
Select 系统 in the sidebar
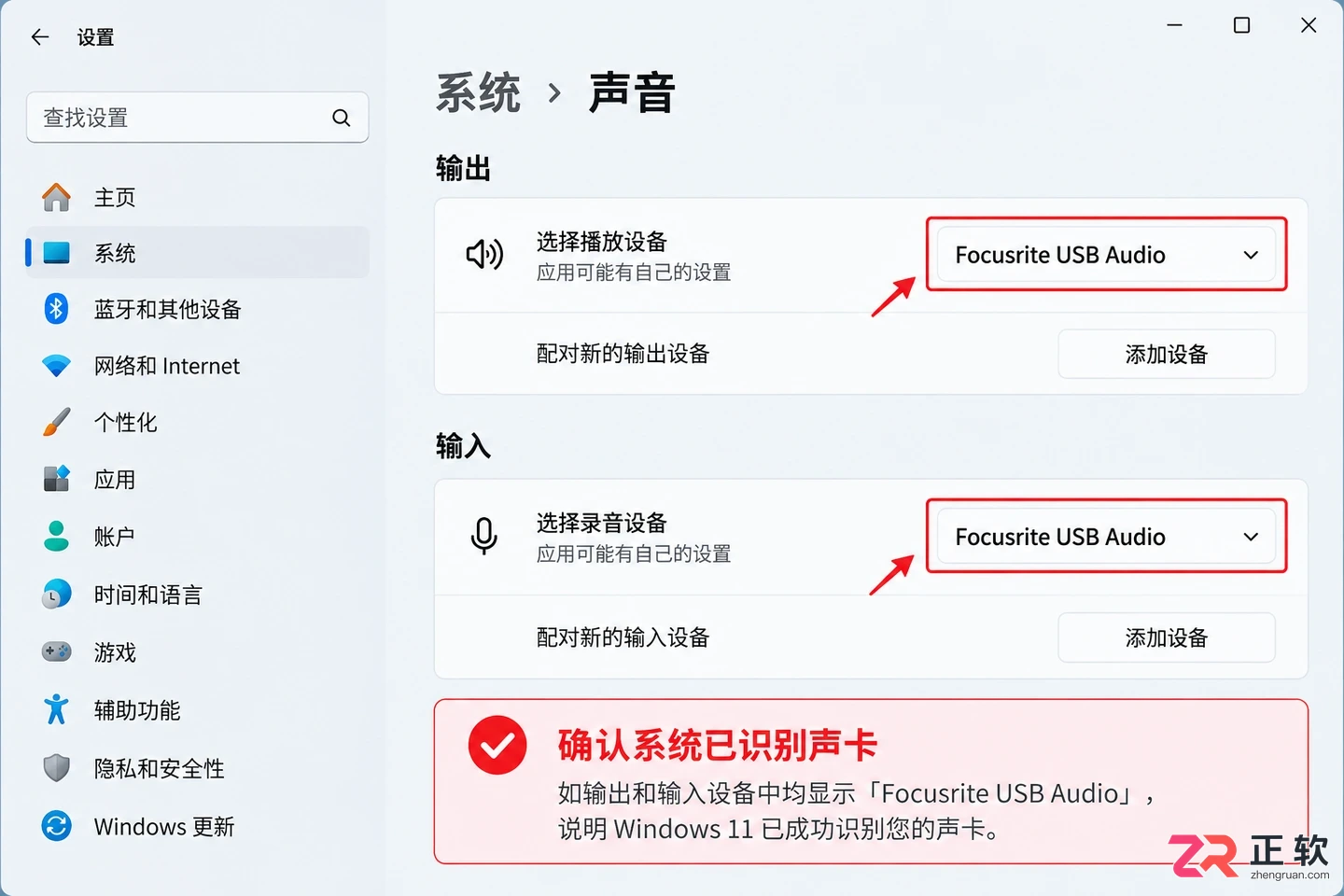(197, 253)
